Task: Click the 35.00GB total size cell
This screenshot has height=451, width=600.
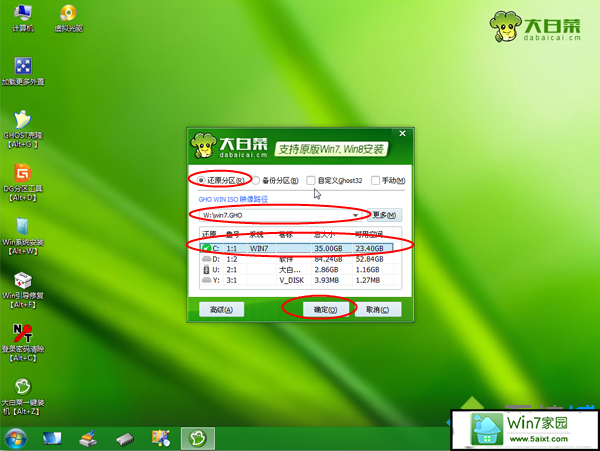Action: pos(328,248)
